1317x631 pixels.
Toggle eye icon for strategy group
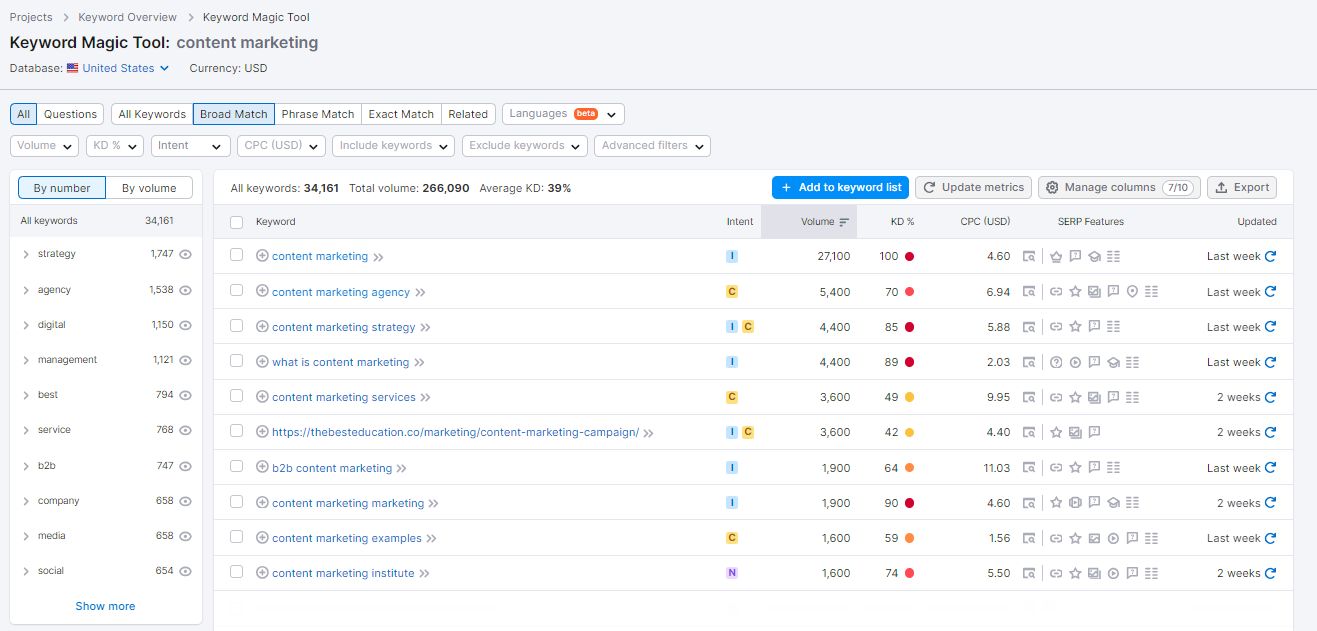[x=185, y=254]
